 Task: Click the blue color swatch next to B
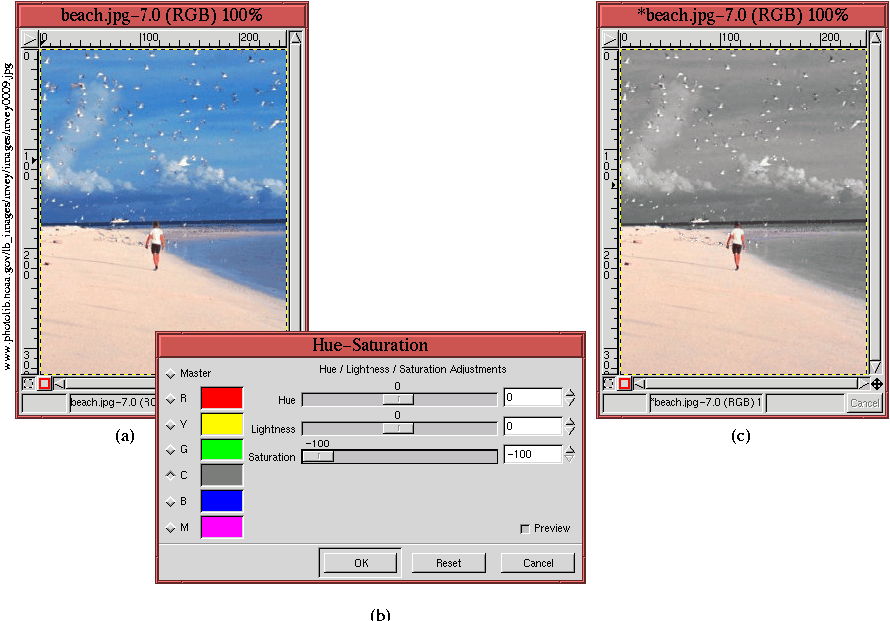point(222,501)
